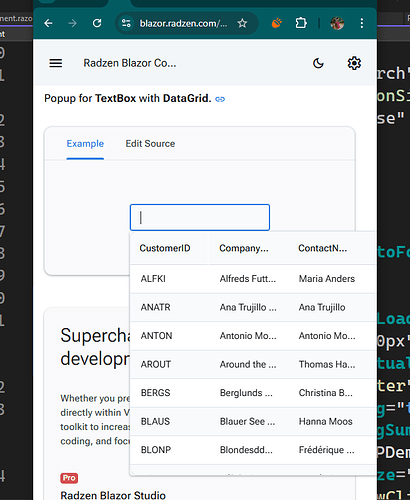Bookmark this page with the star
The height and width of the screenshot is (500, 410).
(x=242, y=23)
